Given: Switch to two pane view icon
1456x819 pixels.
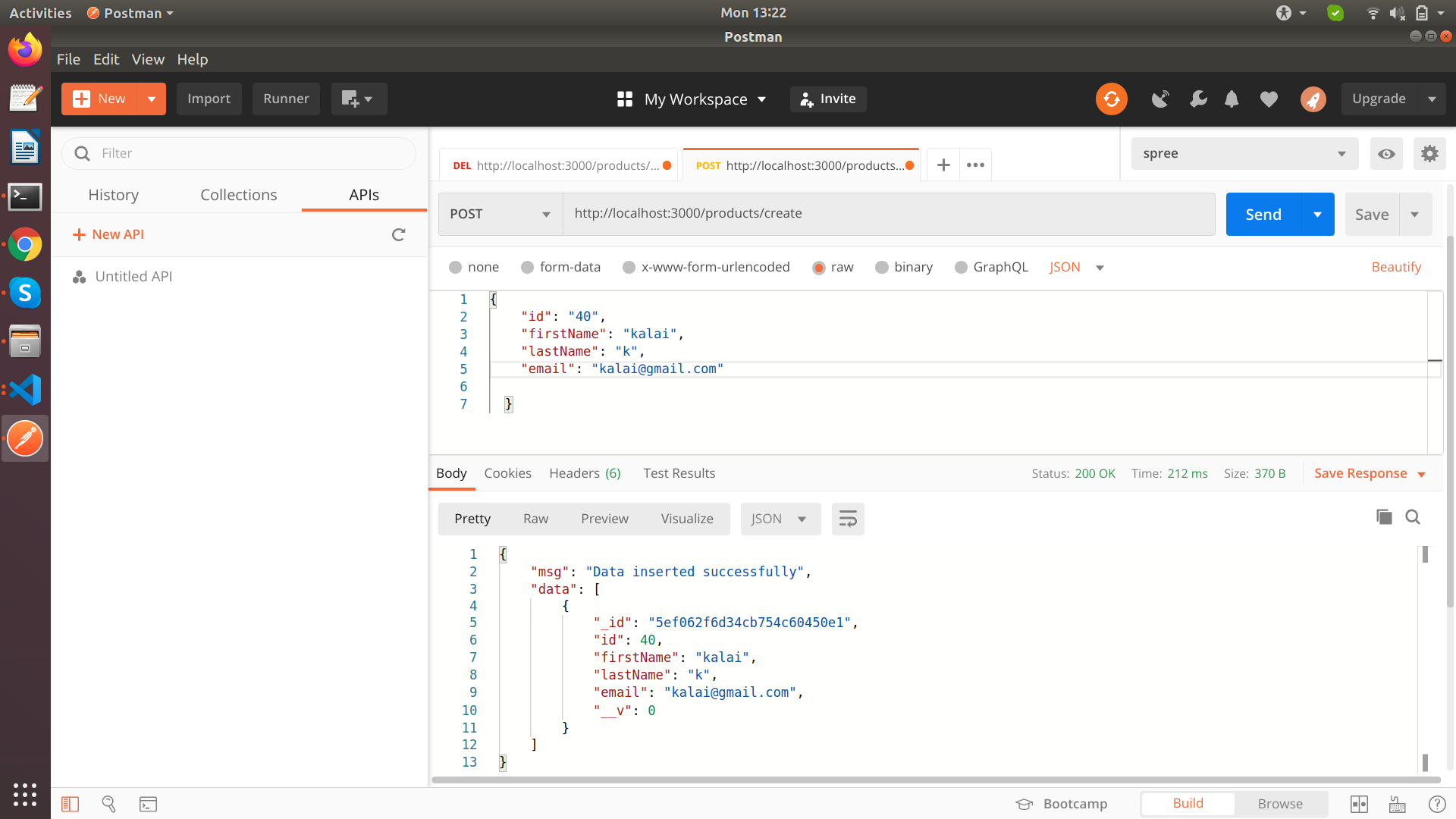Looking at the screenshot, I should 1359,805.
